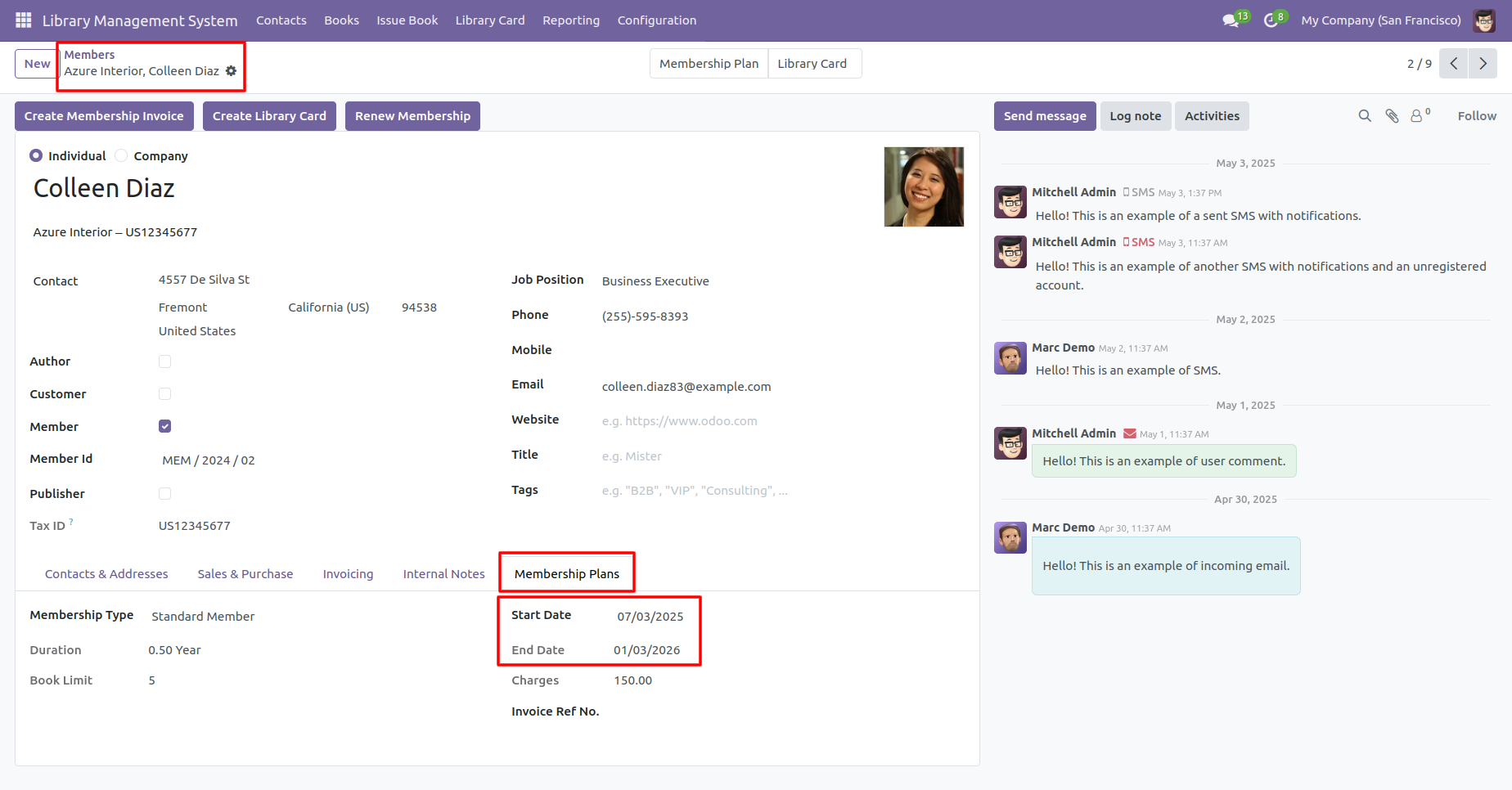Click the Members breadcrumb link

click(89, 55)
